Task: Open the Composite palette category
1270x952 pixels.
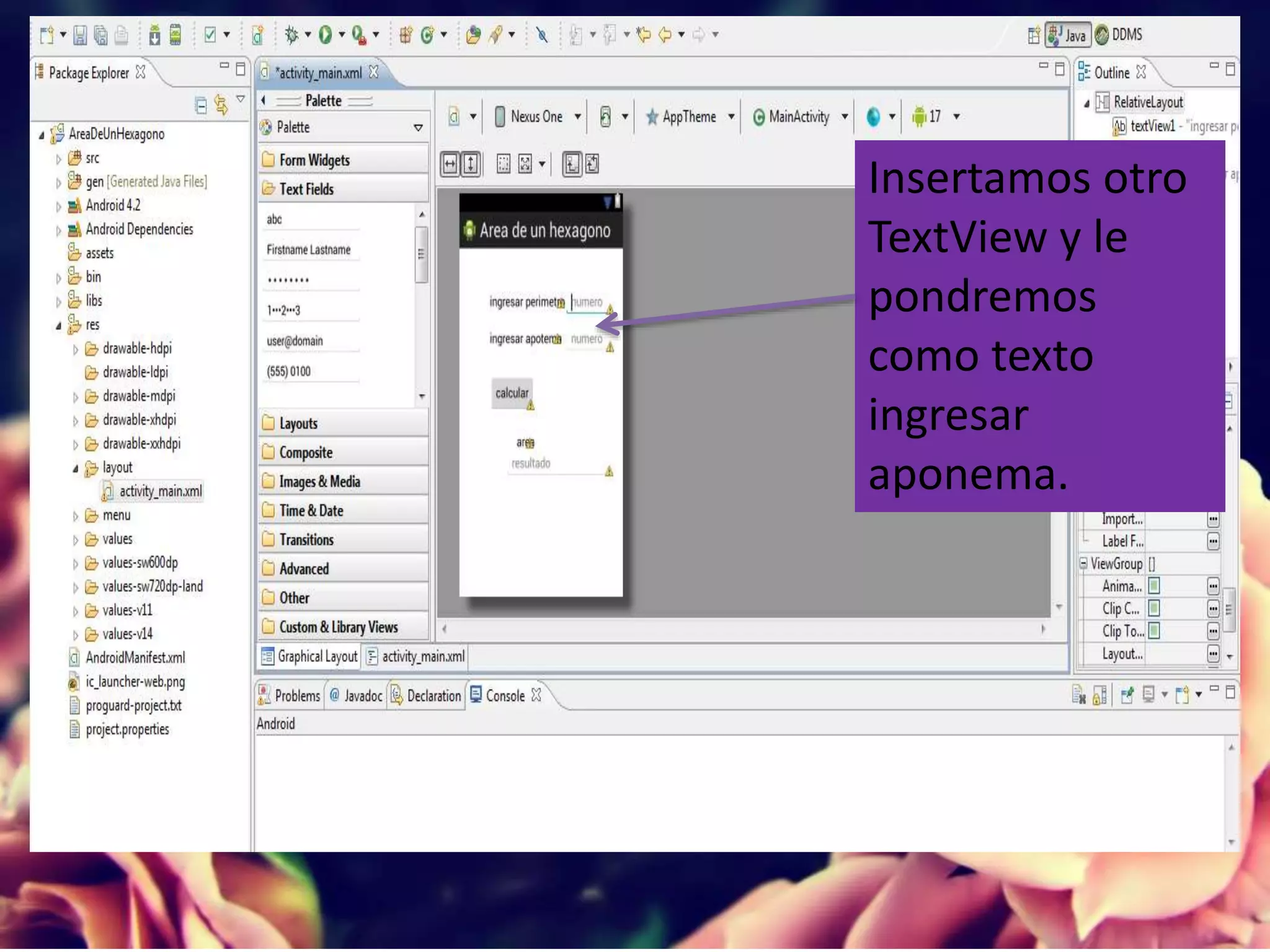Action: [x=343, y=452]
